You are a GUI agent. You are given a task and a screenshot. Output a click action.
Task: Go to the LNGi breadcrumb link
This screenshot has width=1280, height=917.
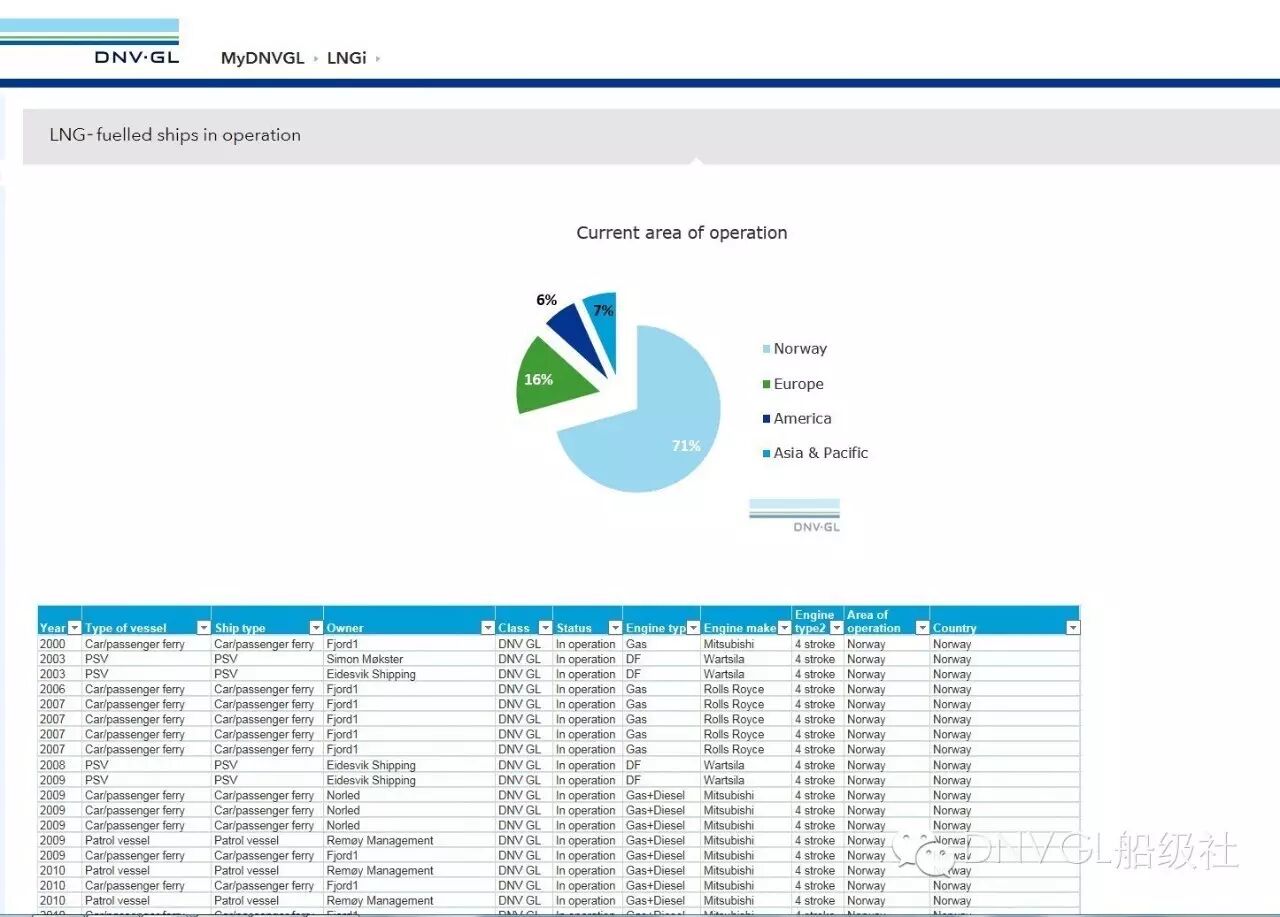tap(346, 58)
